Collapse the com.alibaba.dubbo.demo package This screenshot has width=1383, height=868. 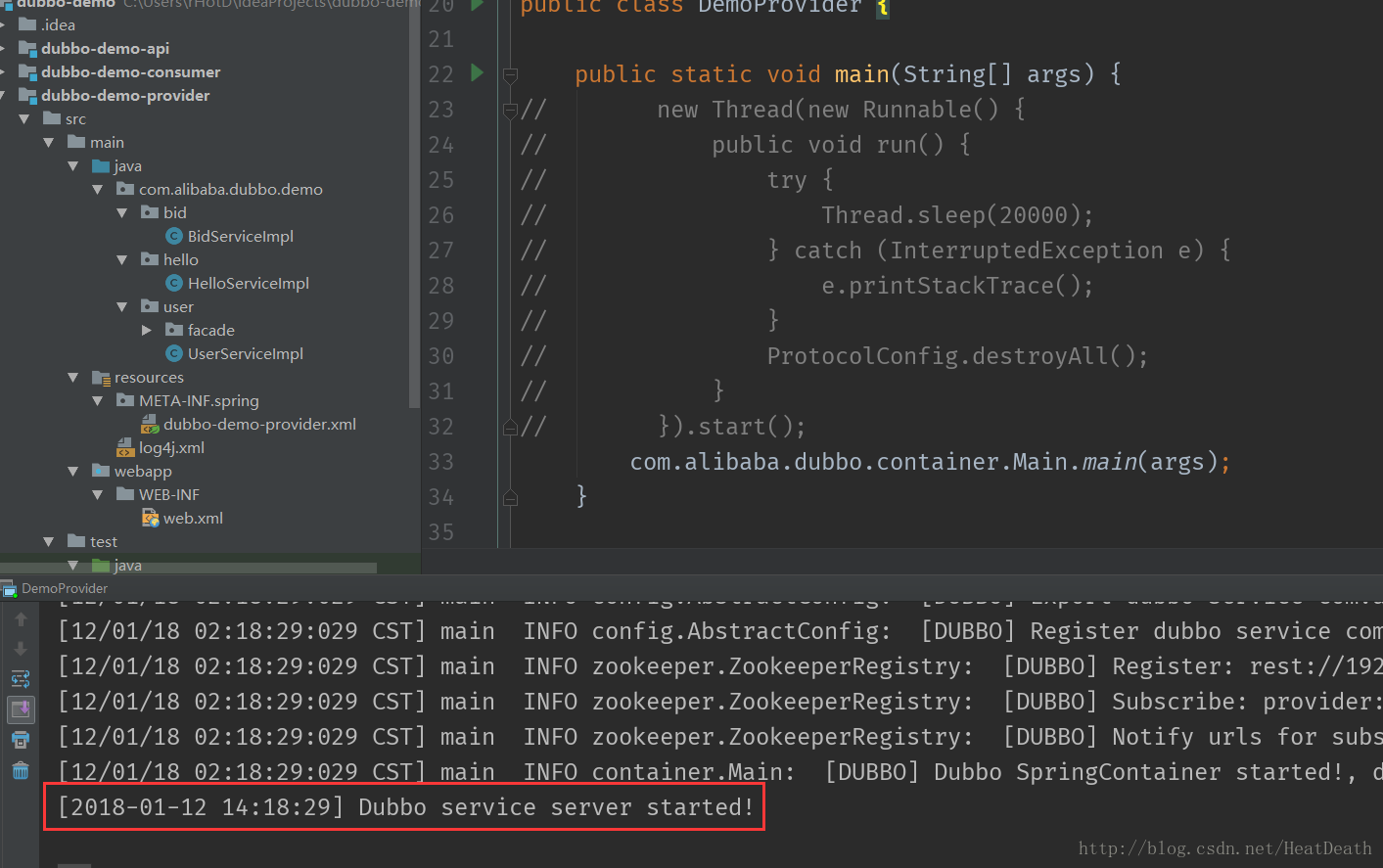98,190
